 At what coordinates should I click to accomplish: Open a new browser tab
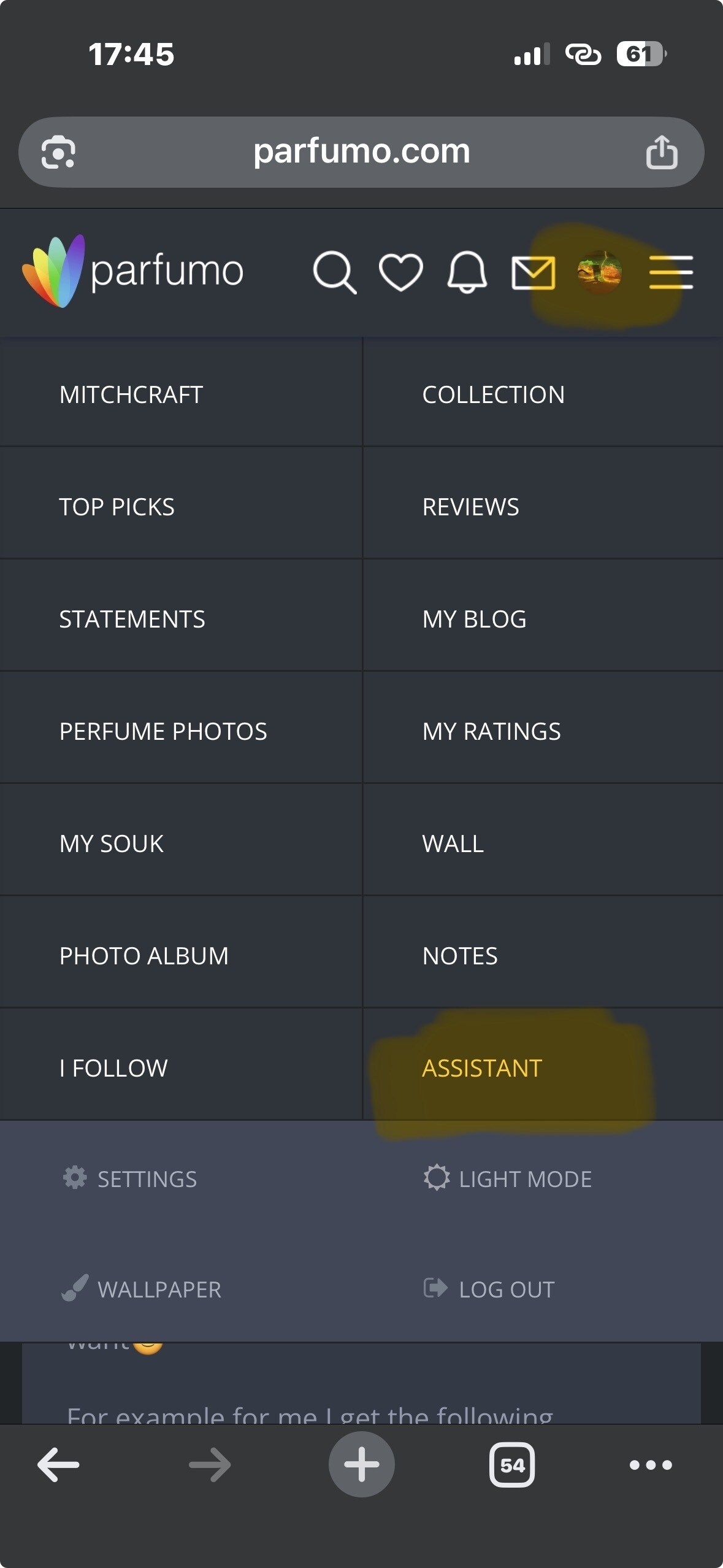click(361, 1465)
